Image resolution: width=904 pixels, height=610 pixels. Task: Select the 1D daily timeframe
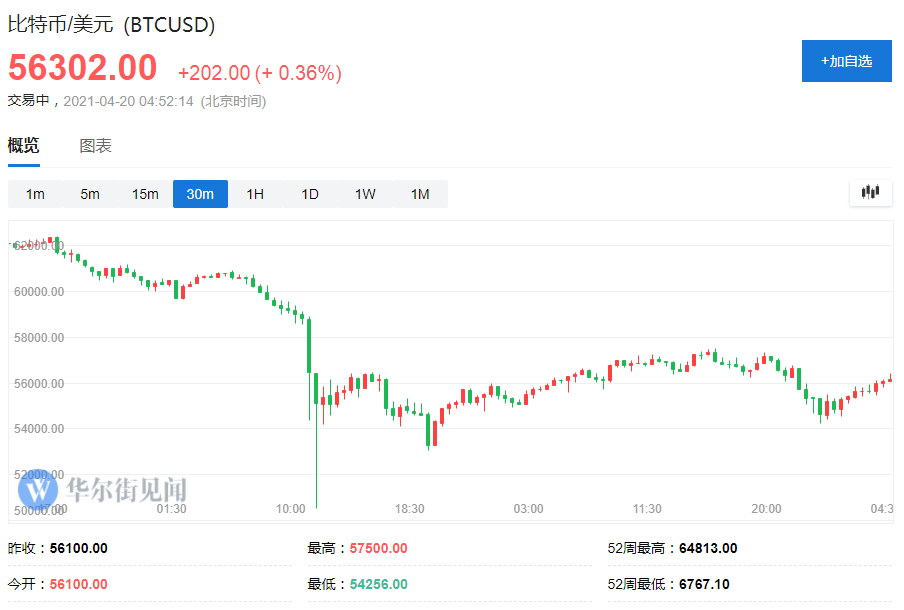[x=309, y=194]
